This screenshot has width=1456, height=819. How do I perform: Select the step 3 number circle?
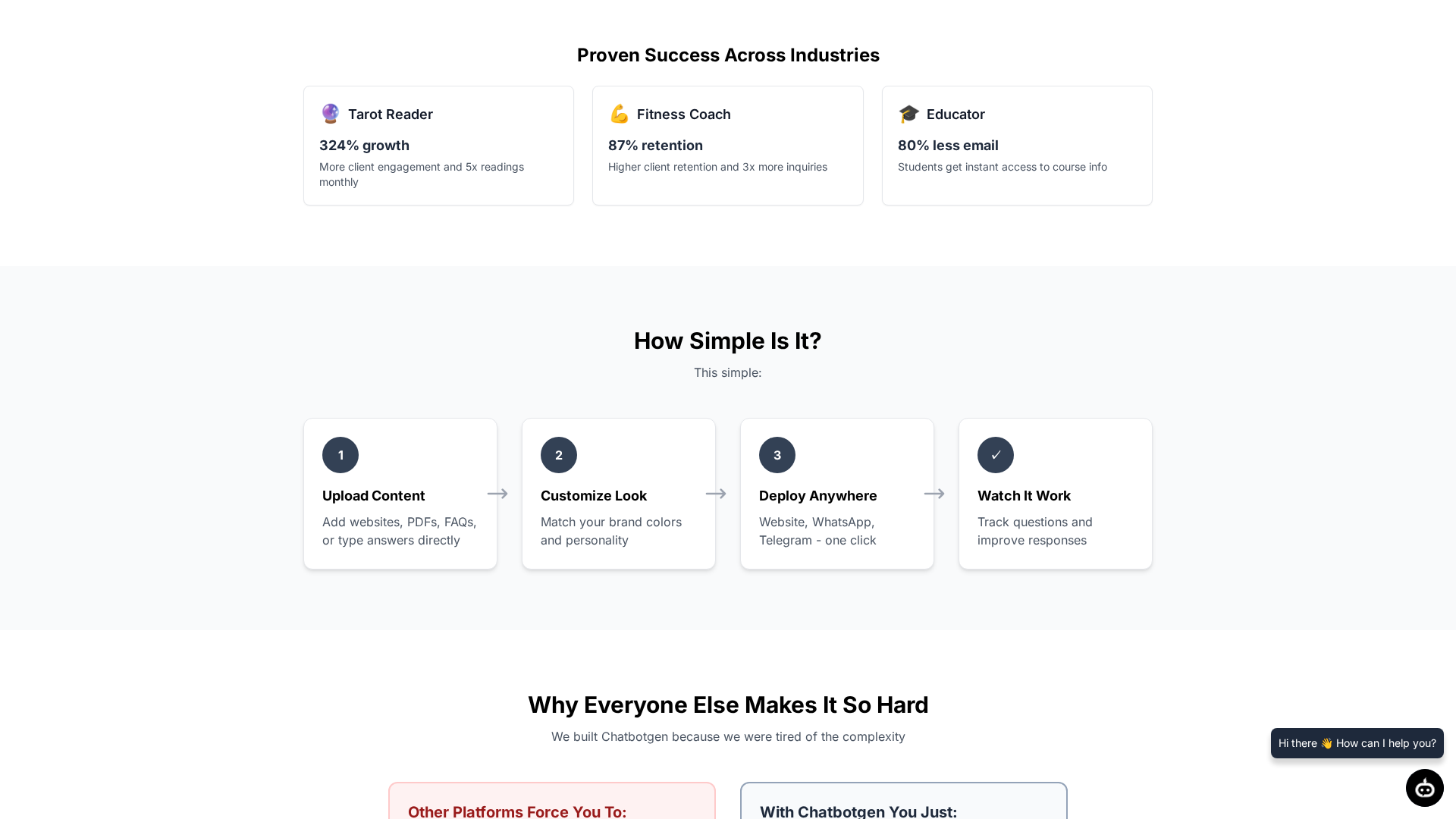[x=777, y=455]
